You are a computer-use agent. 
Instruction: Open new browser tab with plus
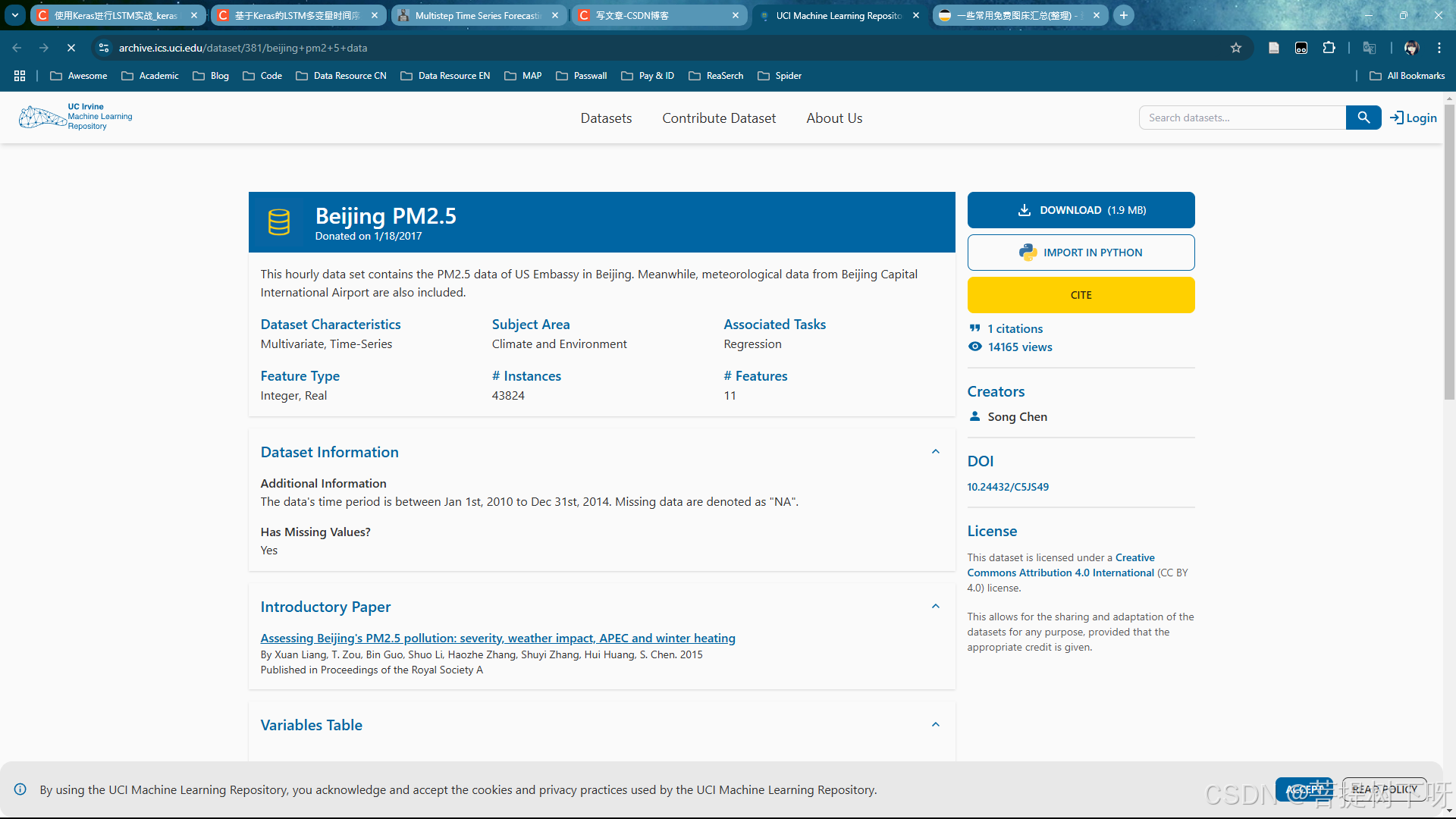pyautogui.click(x=1124, y=15)
